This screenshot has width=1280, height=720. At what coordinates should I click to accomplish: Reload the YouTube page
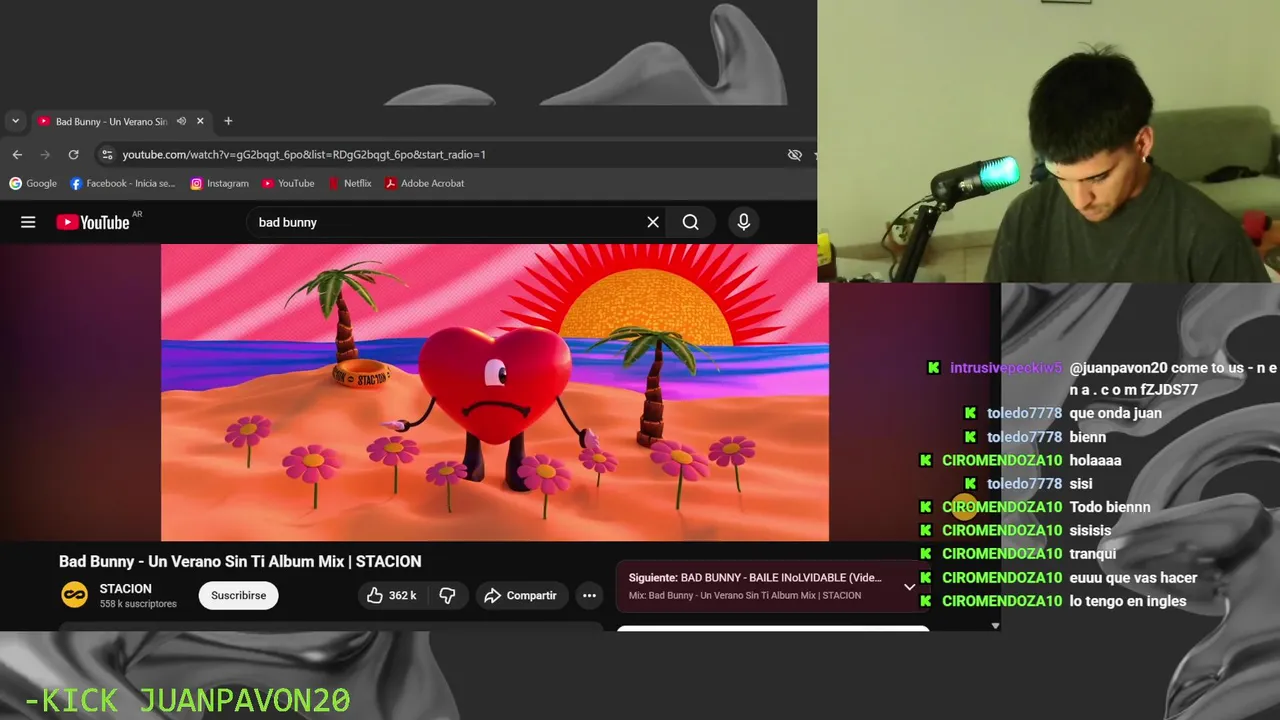pyautogui.click(x=73, y=155)
